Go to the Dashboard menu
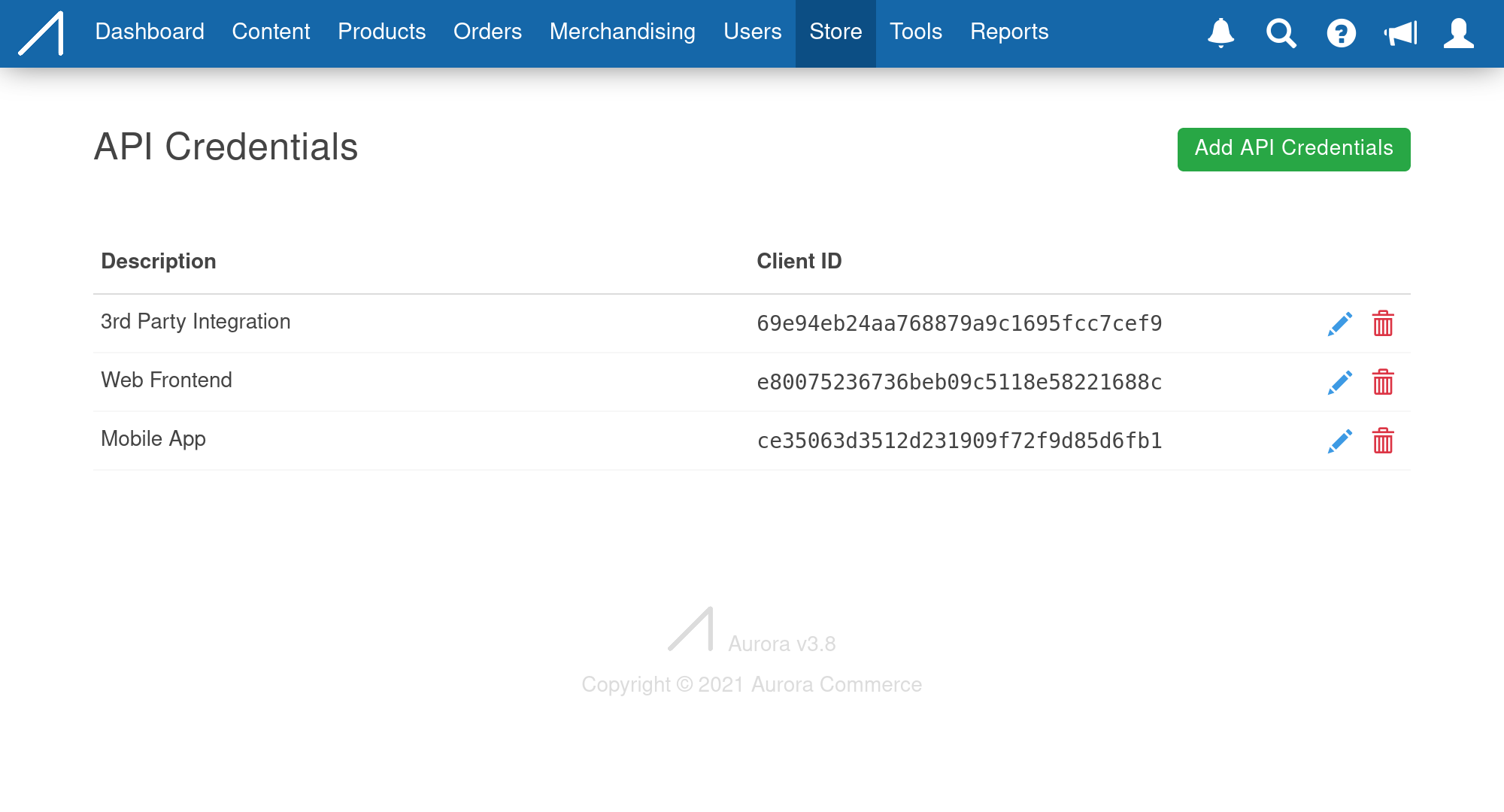 coord(150,32)
